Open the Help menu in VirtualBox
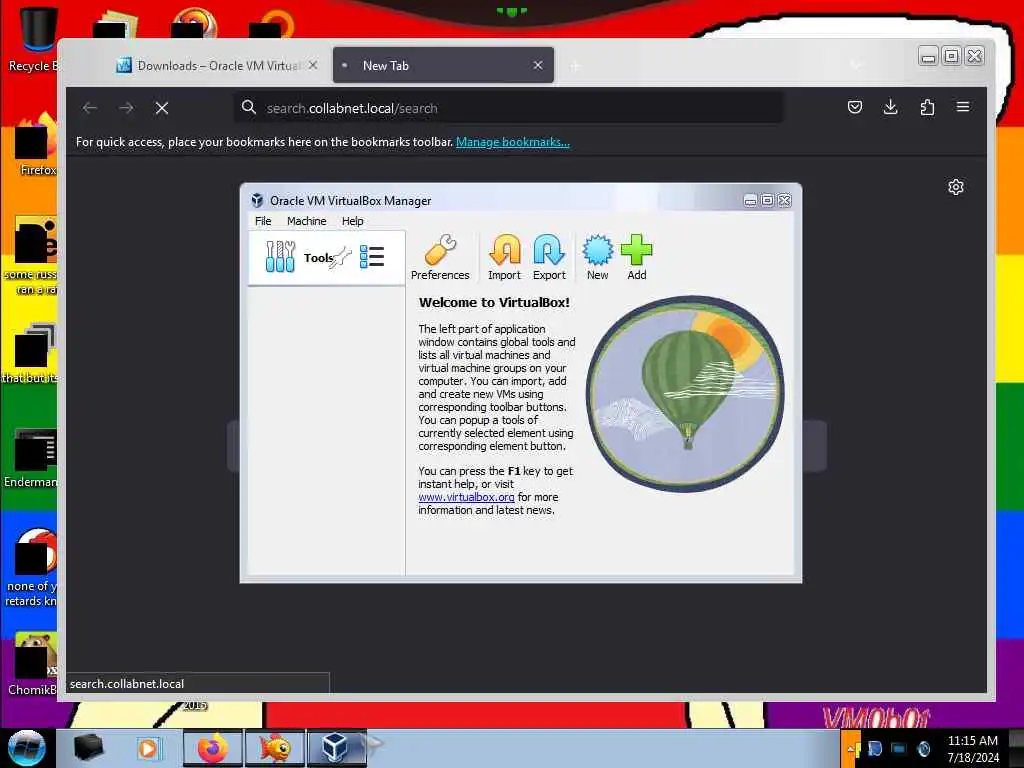Image resolution: width=1024 pixels, height=768 pixels. tap(353, 221)
